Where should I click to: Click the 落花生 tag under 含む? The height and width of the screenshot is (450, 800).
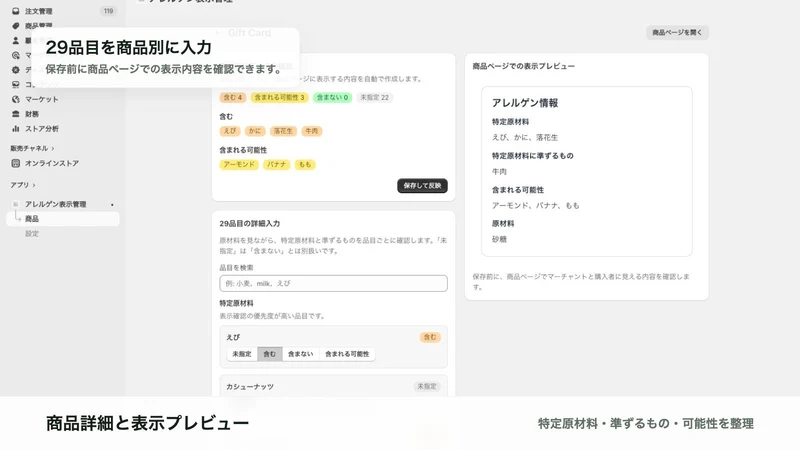pyautogui.click(x=283, y=131)
